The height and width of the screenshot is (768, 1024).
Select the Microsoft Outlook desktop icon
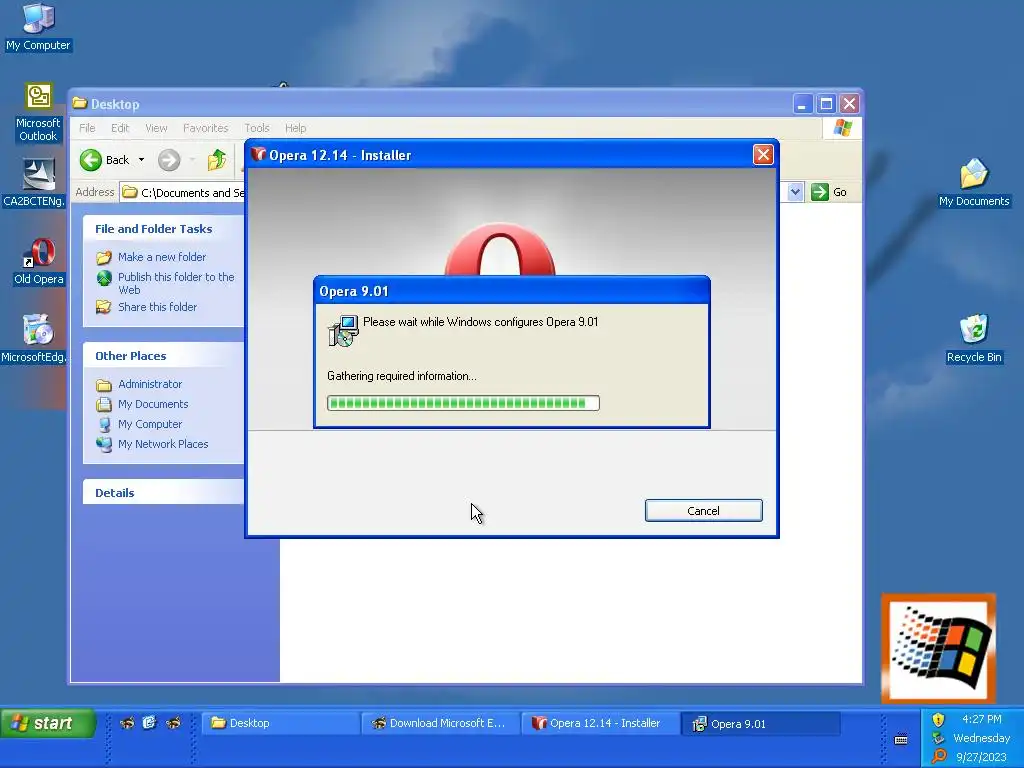pyautogui.click(x=38, y=112)
